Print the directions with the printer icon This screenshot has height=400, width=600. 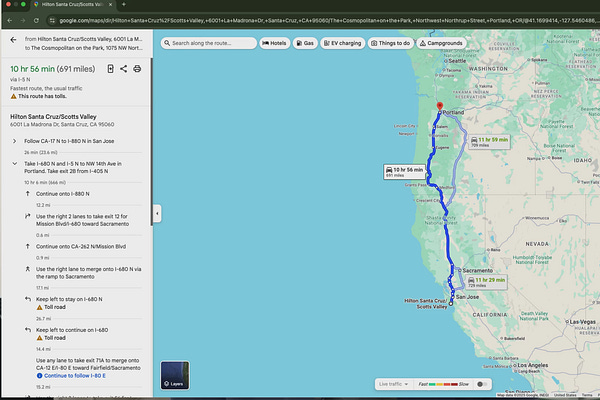click(x=137, y=69)
